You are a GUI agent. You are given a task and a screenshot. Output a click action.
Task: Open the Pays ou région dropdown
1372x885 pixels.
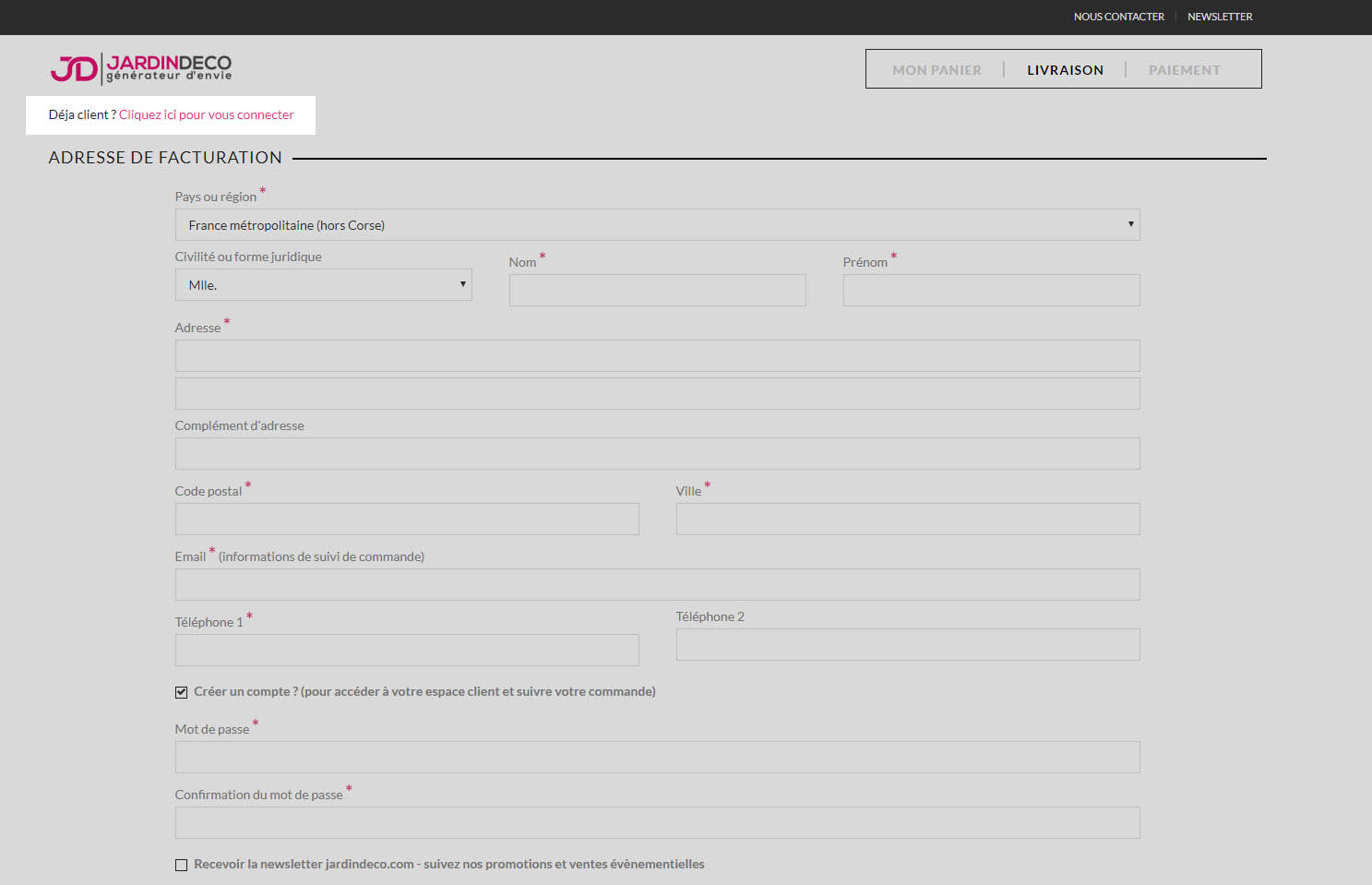657,225
